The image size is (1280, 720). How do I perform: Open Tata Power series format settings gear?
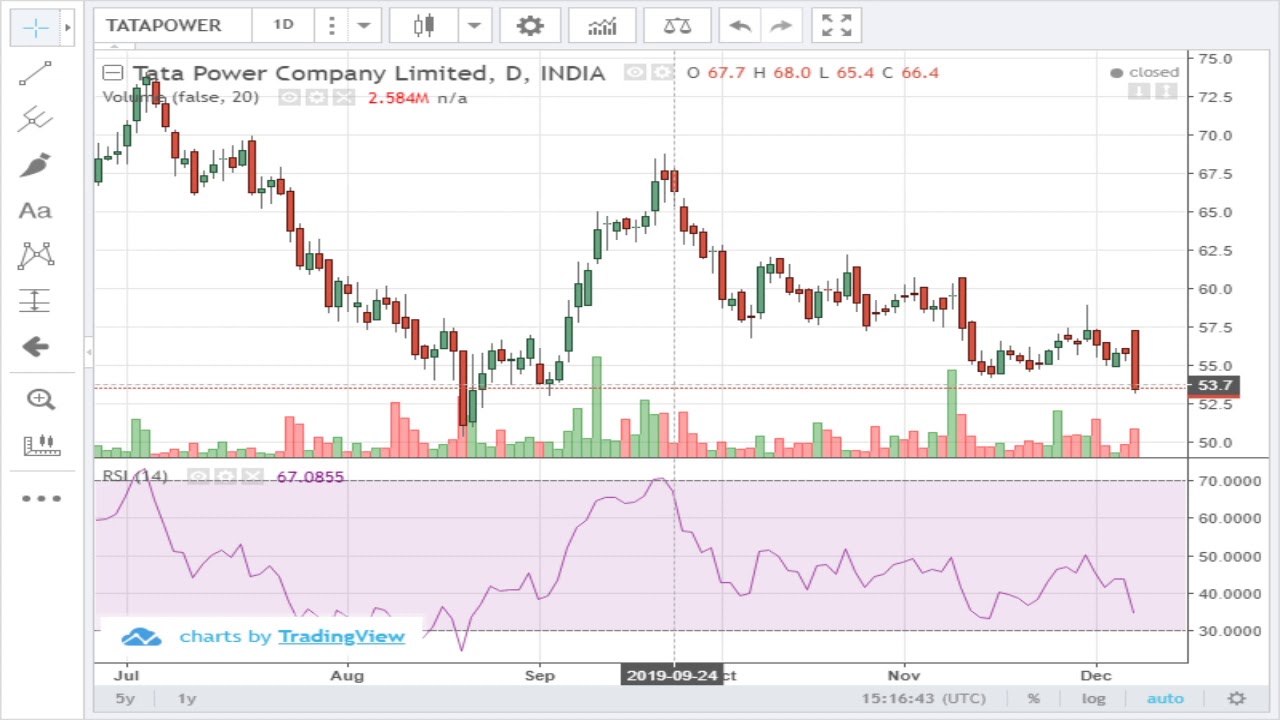pyautogui.click(x=662, y=73)
